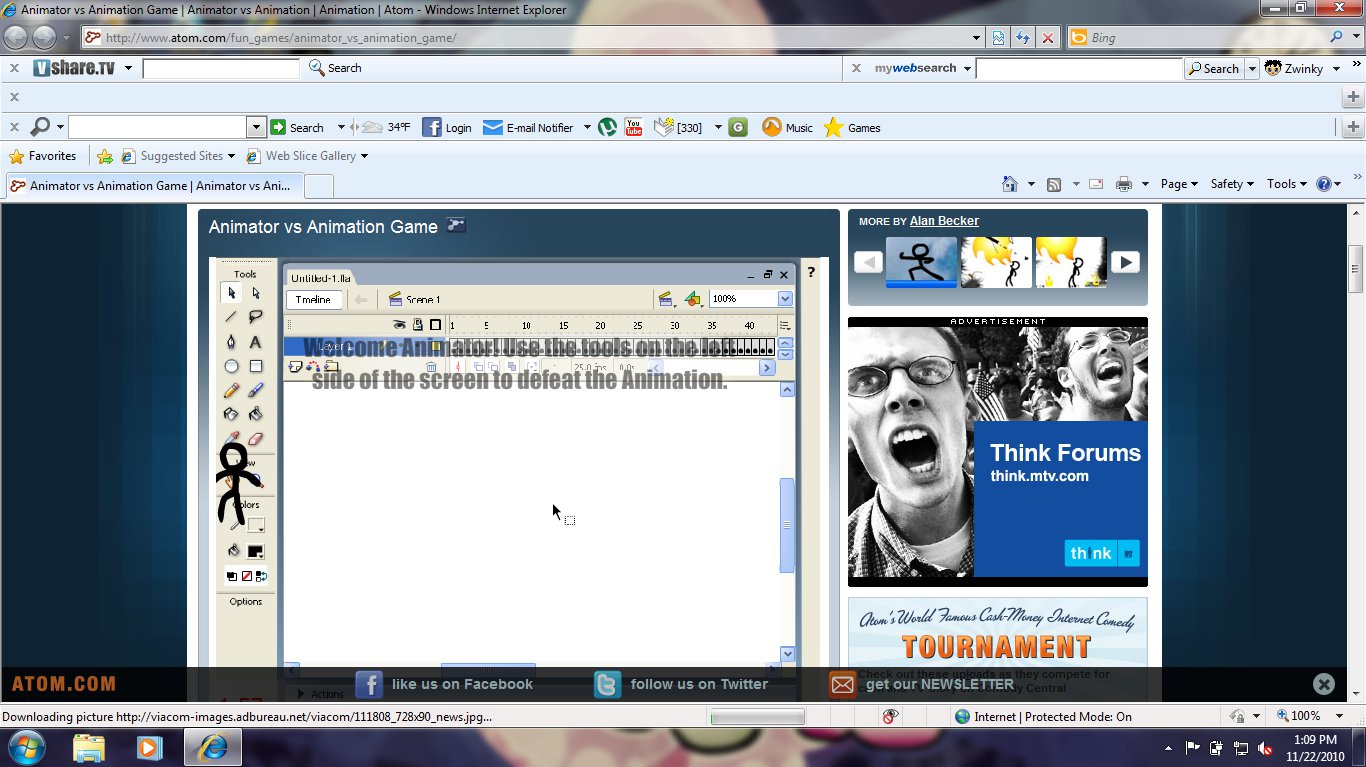The width and height of the screenshot is (1366, 767).
Task: Open the Alan Becker link
Action: [x=944, y=221]
